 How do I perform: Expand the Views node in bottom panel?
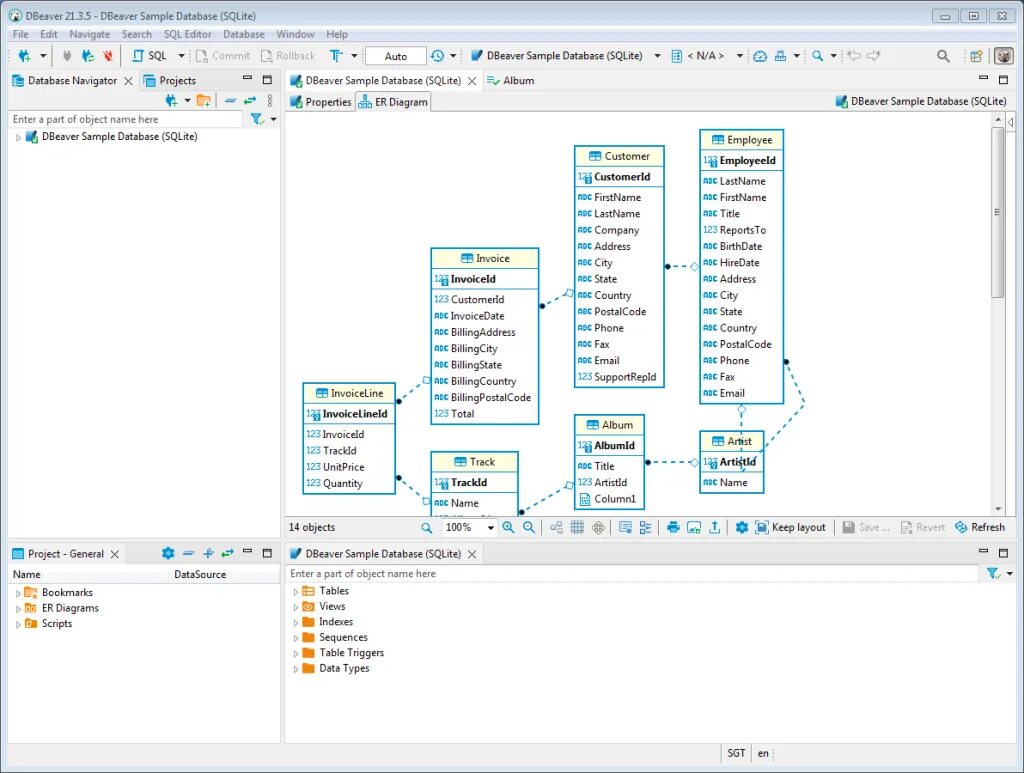pos(295,607)
